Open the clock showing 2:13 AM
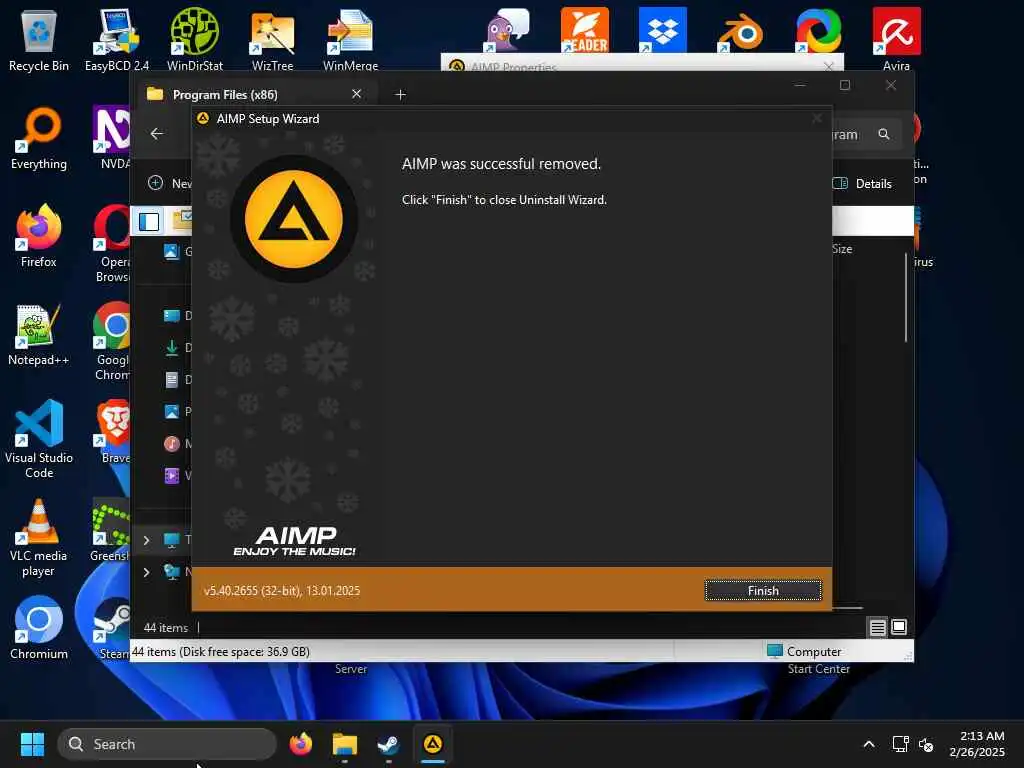1024x768 pixels. coord(977,744)
